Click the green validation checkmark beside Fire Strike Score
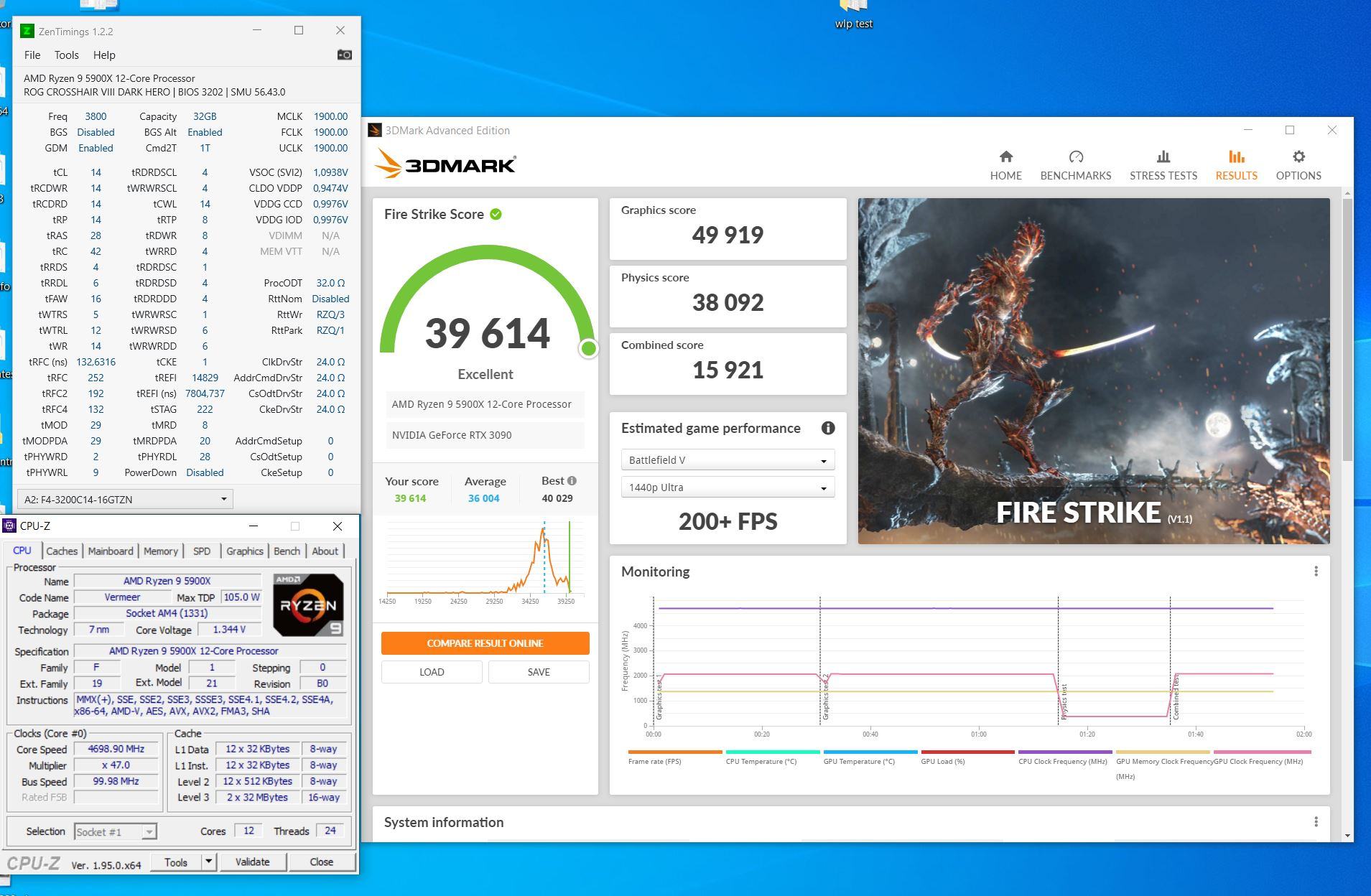Screen dimensions: 1371x896 pyautogui.click(x=496, y=214)
